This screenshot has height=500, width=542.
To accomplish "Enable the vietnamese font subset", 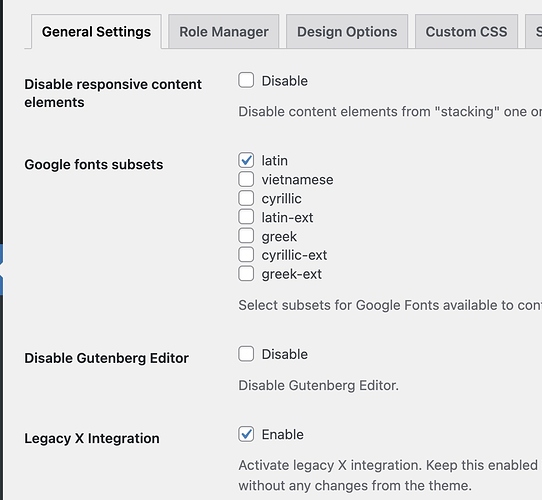I will pyautogui.click(x=246, y=179).
